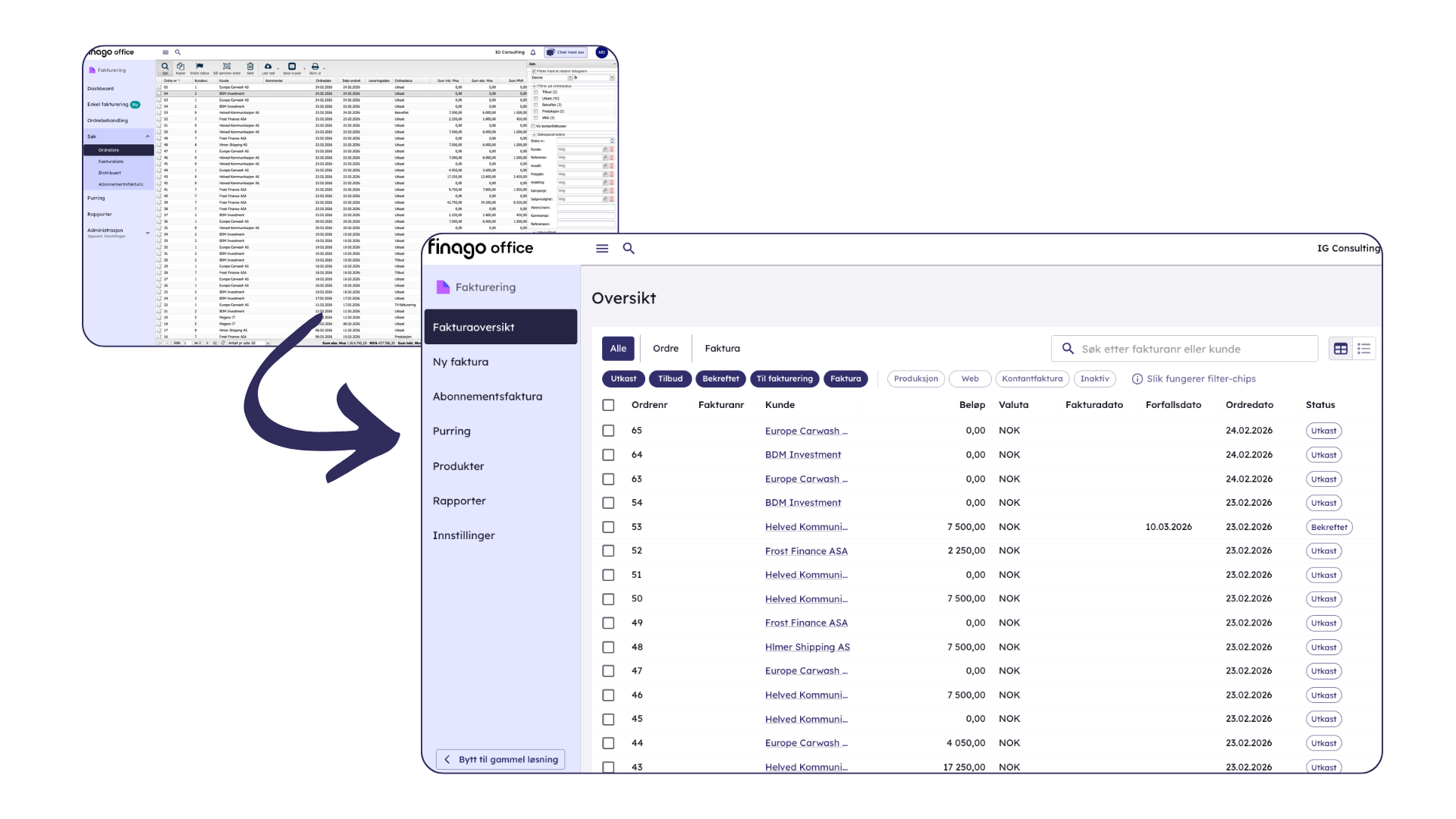
Task: Click the notification bell in the old window header
Action: coord(533,52)
